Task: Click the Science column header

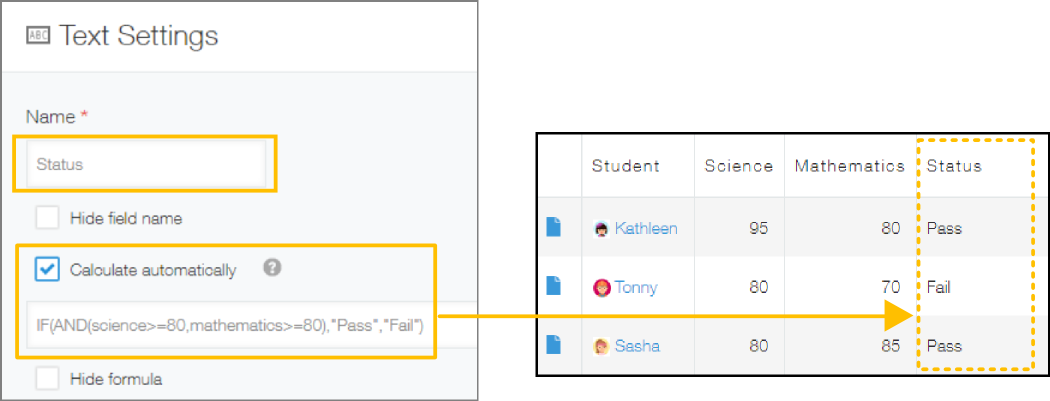Action: [x=738, y=166]
